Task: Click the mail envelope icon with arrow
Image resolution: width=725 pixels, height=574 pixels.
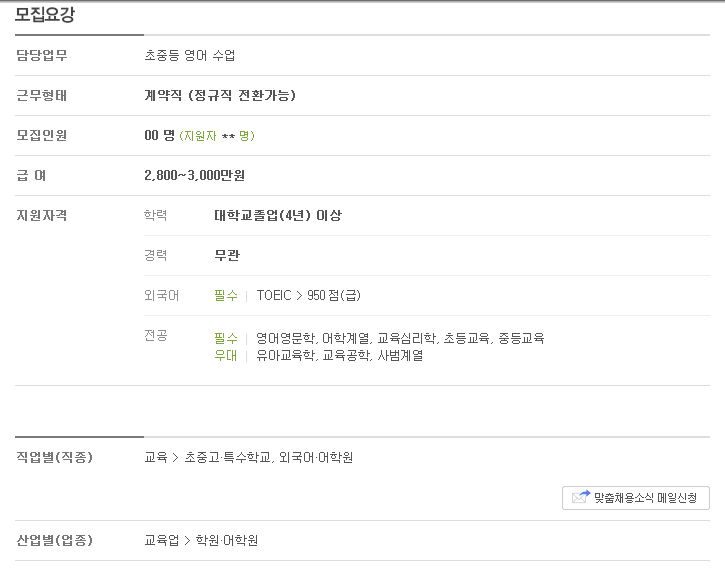Action: click(x=581, y=497)
